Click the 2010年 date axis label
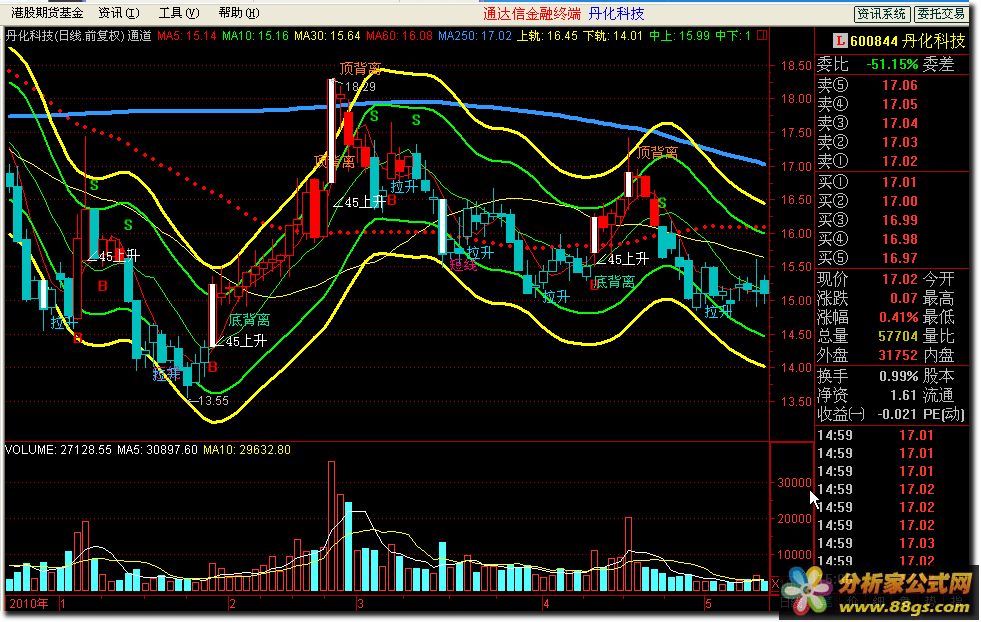This screenshot has width=981, height=622. click(x=29, y=603)
